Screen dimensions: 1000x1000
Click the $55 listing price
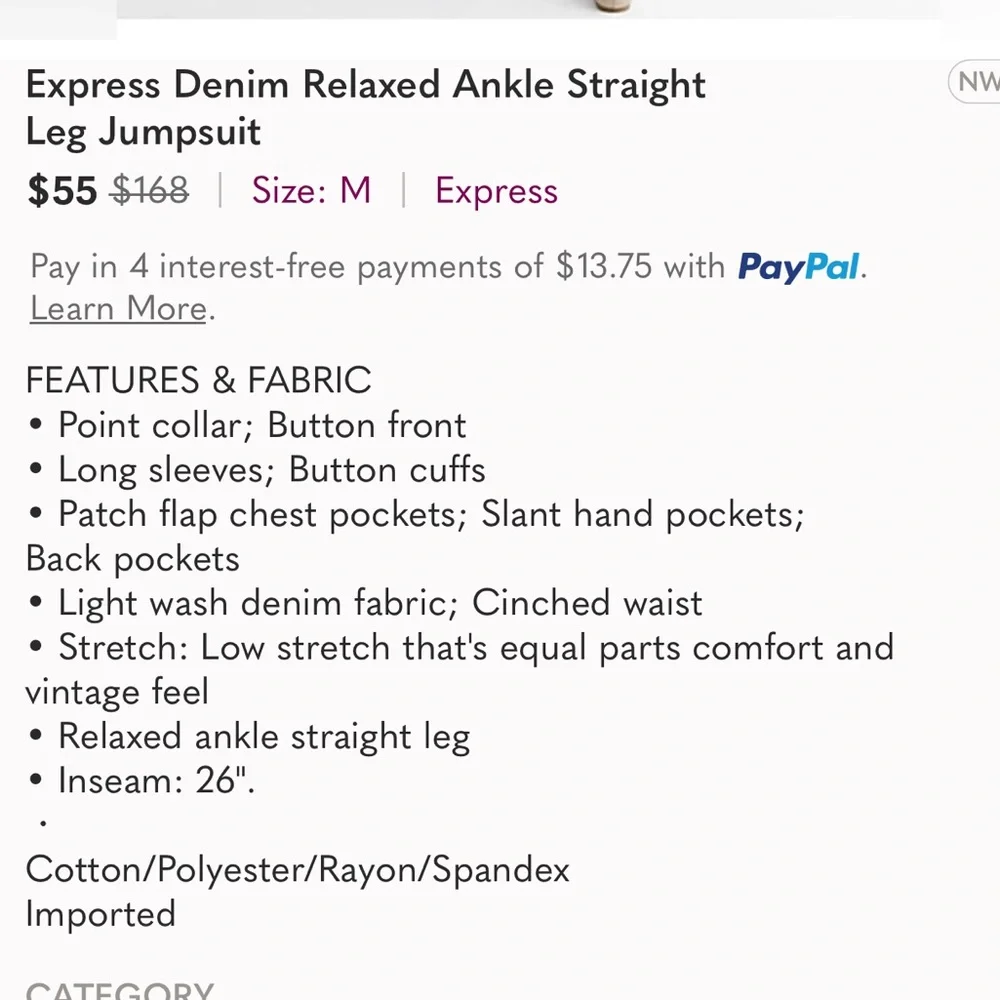[61, 191]
